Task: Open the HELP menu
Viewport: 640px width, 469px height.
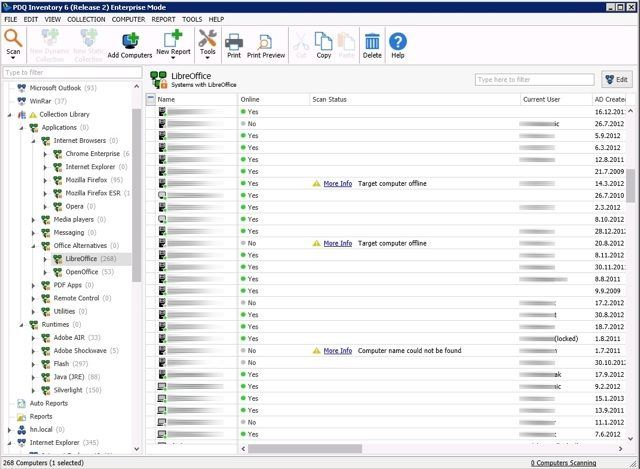Action: point(216,19)
